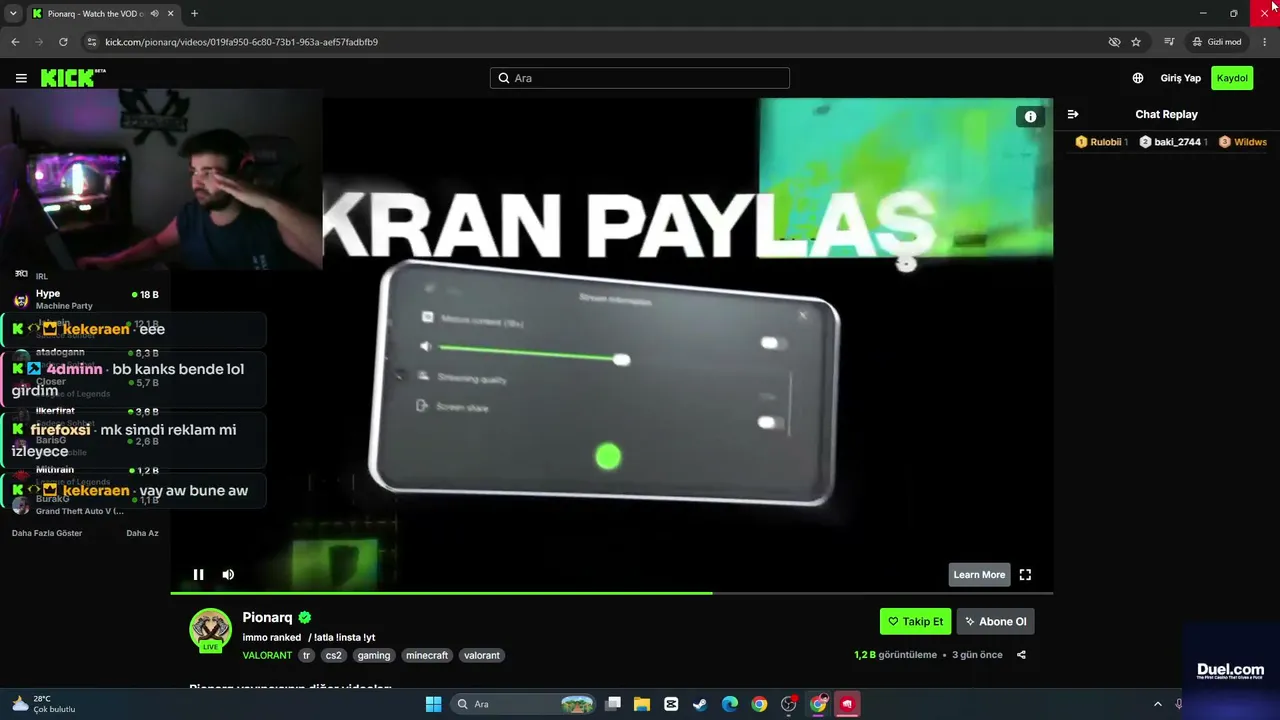
Task: Click the Learn More ad button
Action: 979,574
